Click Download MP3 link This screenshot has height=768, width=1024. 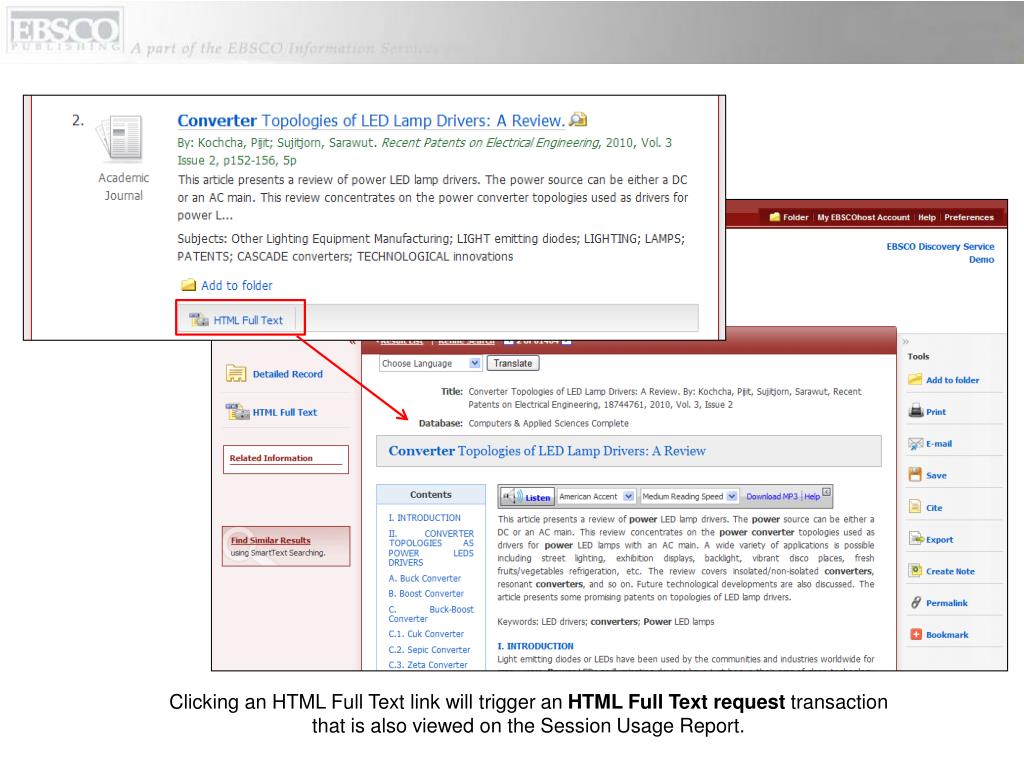pyautogui.click(x=772, y=496)
